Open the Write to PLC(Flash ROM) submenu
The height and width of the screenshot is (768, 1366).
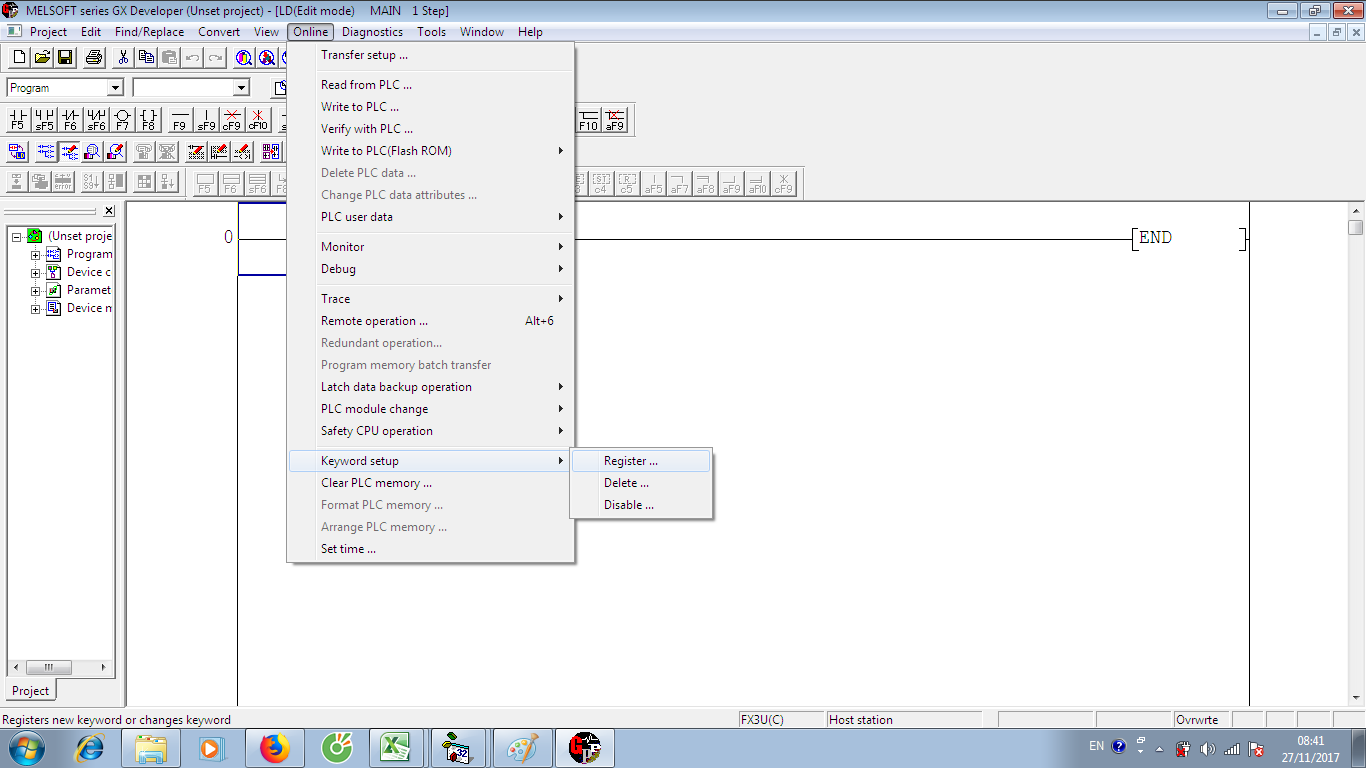click(x=430, y=151)
